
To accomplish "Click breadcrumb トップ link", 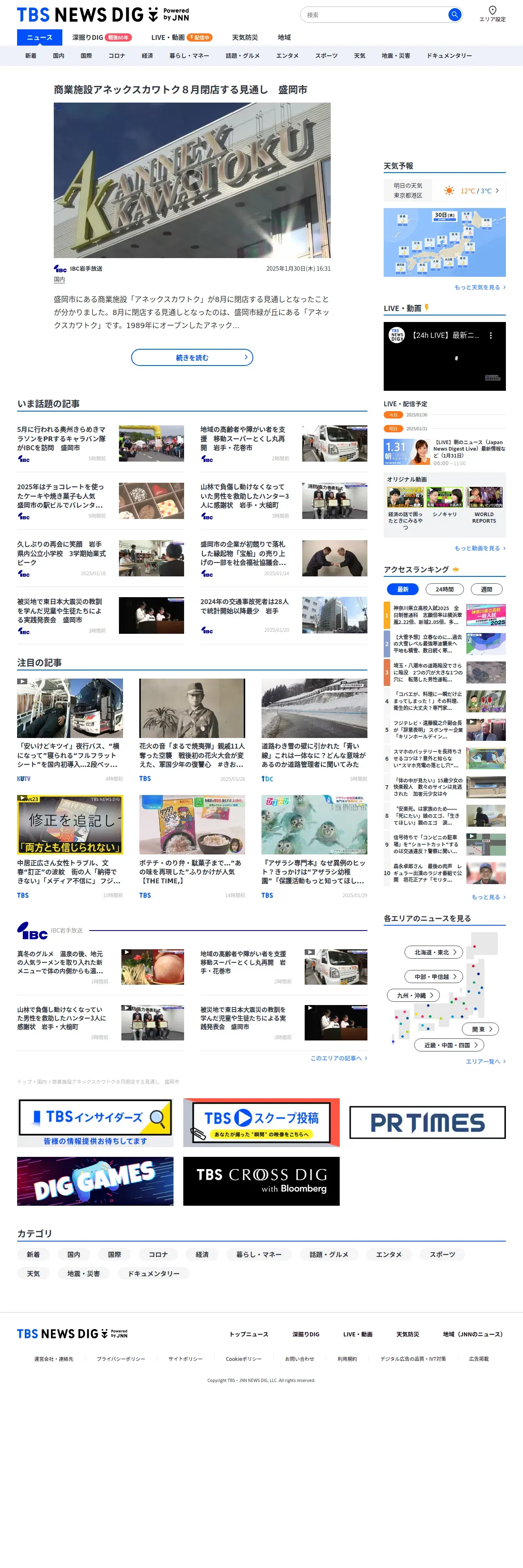I will pyautogui.click(x=24, y=1082).
